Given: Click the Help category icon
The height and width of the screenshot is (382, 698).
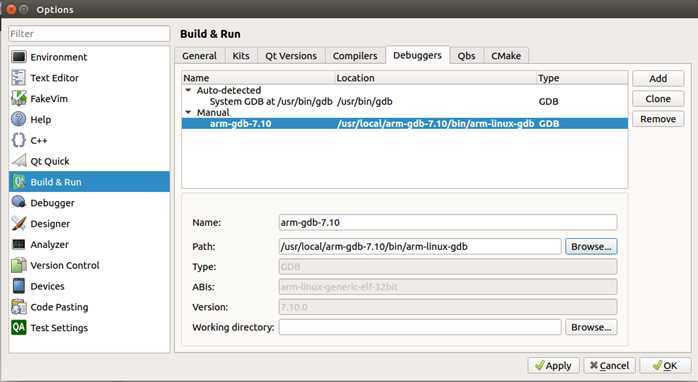Looking at the screenshot, I should click(19, 119).
